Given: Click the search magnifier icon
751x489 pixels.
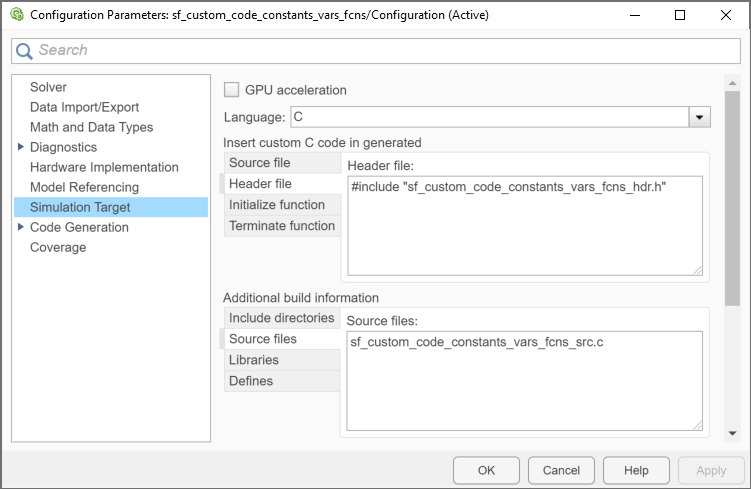Looking at the screenshot, I should click(x=24, y=51).
